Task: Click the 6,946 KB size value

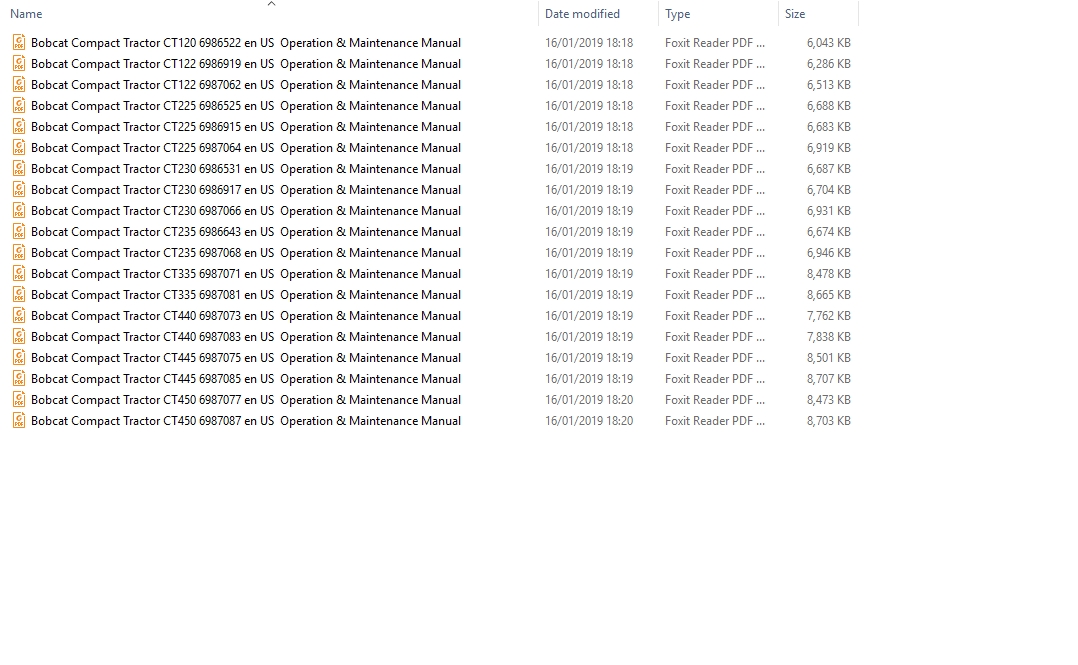Action: coord(828,252)
